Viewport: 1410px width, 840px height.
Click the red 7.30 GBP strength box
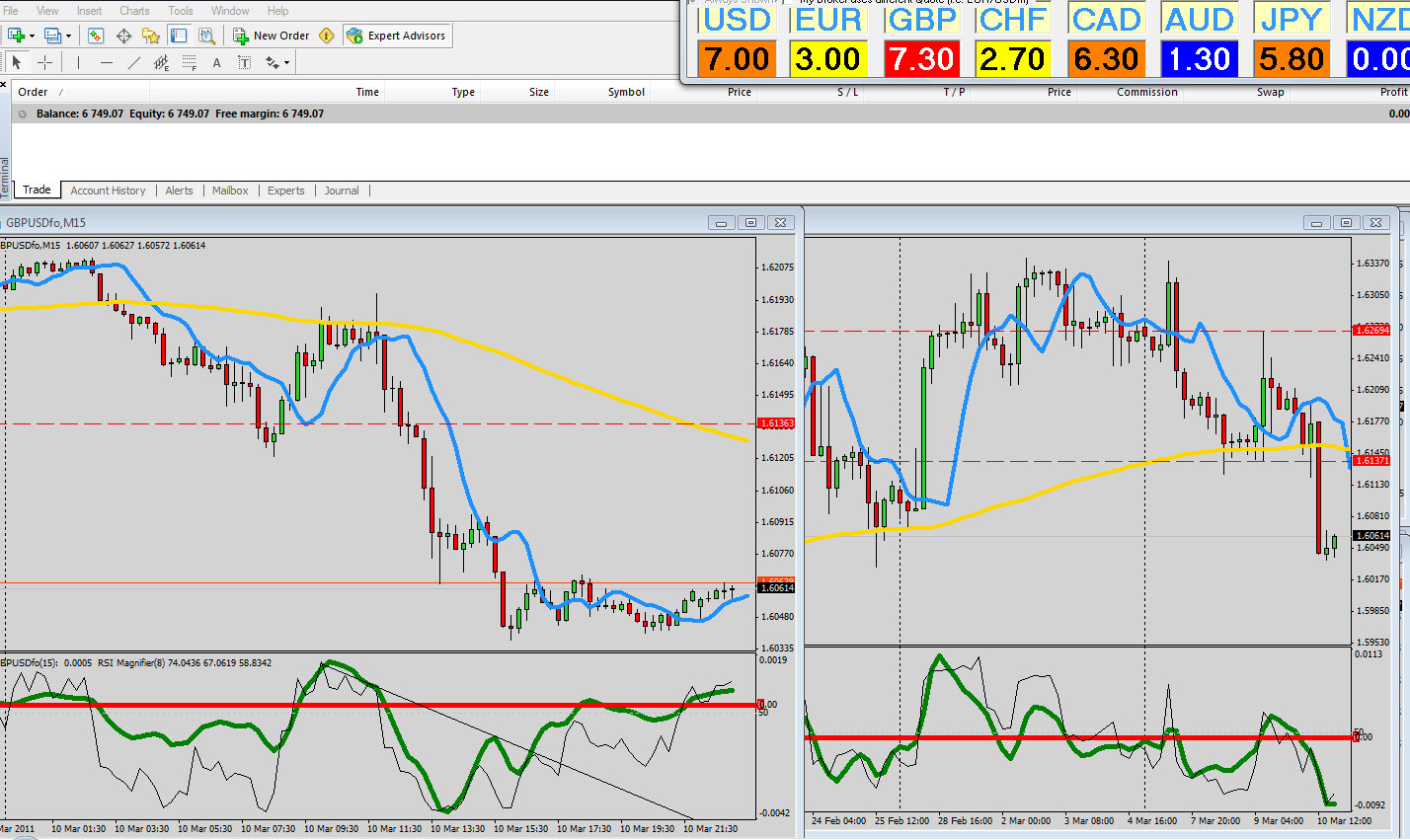pos(922,58)
